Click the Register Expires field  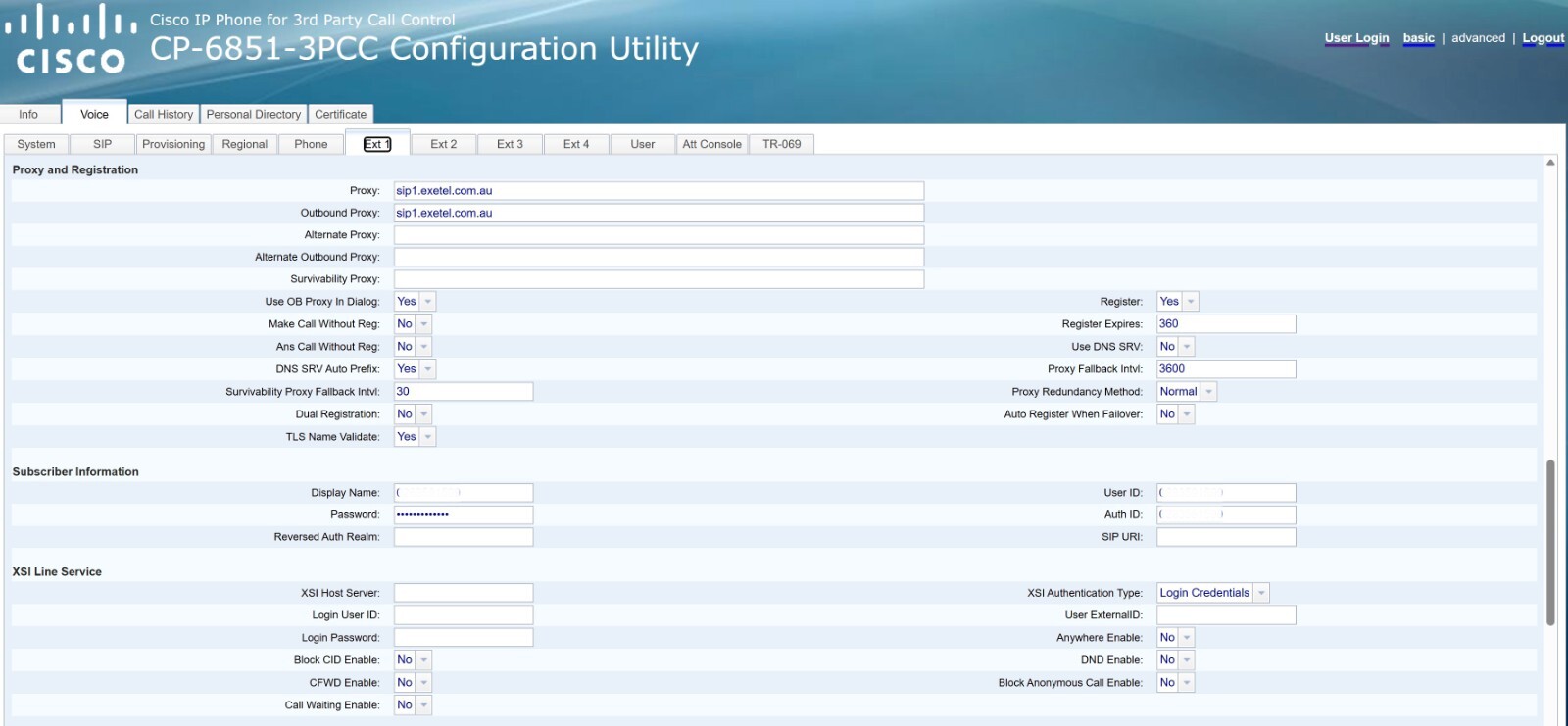(x=1226, y=324)
